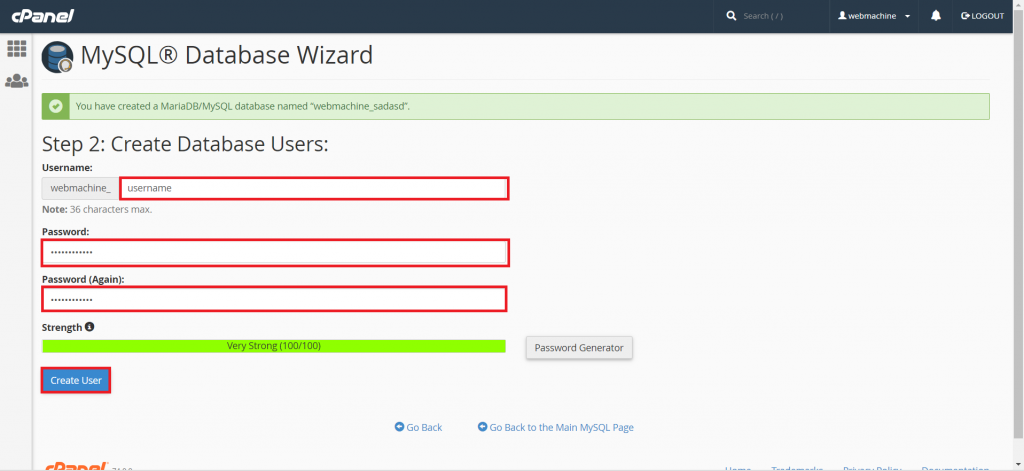Screen dimensions: 1024x471
Task: Open the User Manager people icon
Action: 16,81
